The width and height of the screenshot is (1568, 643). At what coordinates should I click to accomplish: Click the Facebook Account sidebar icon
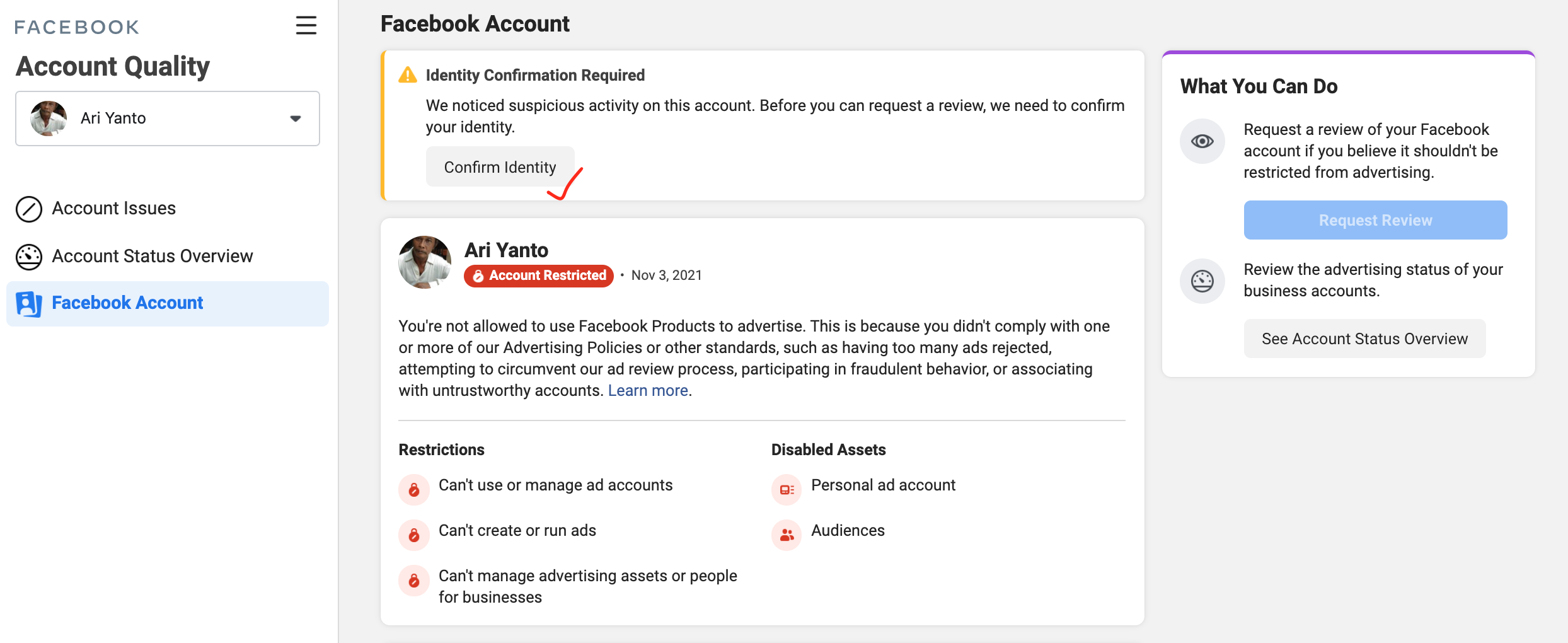pyautogui.click(x=29, y=304)
